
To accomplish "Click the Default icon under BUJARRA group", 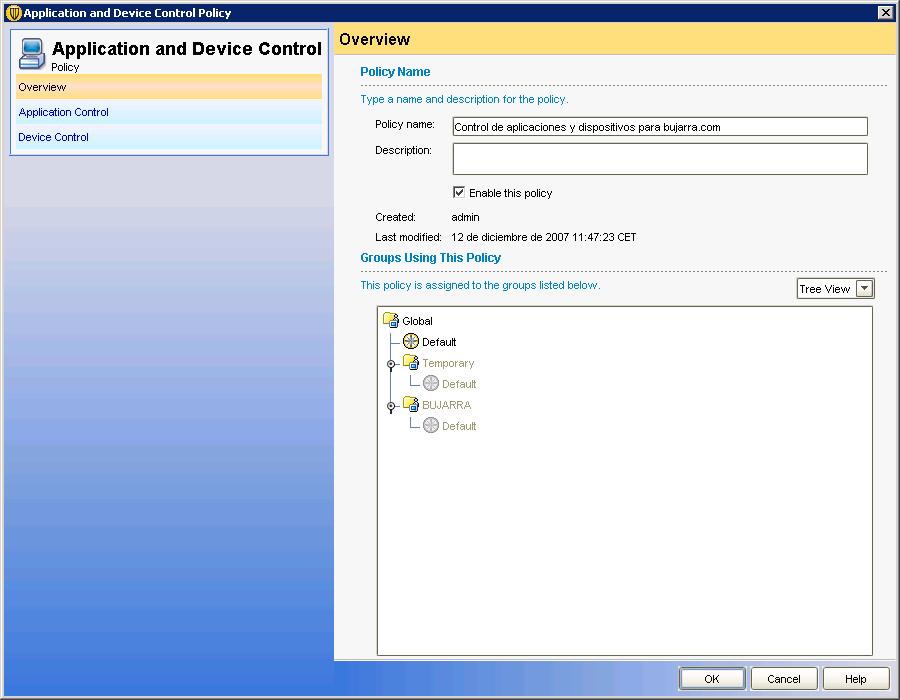I will (x=431, y=426).
